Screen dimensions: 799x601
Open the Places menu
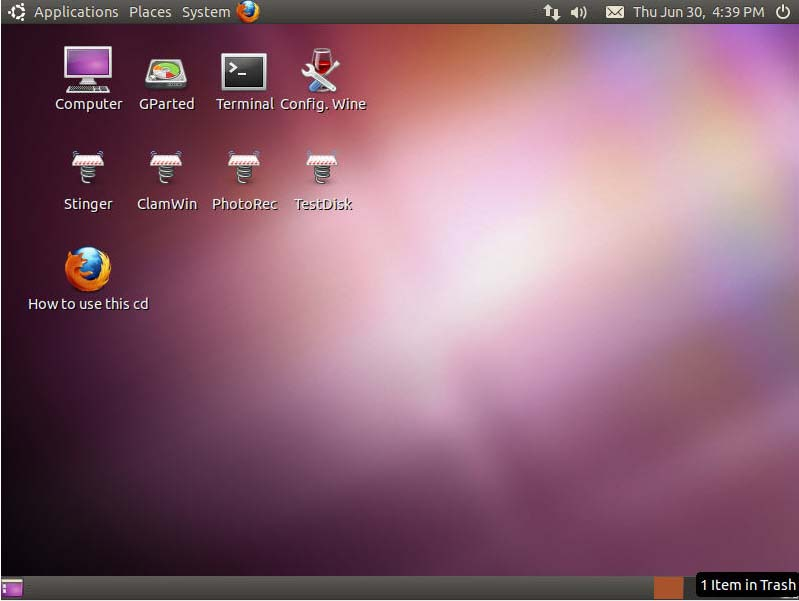pos(150,12)
